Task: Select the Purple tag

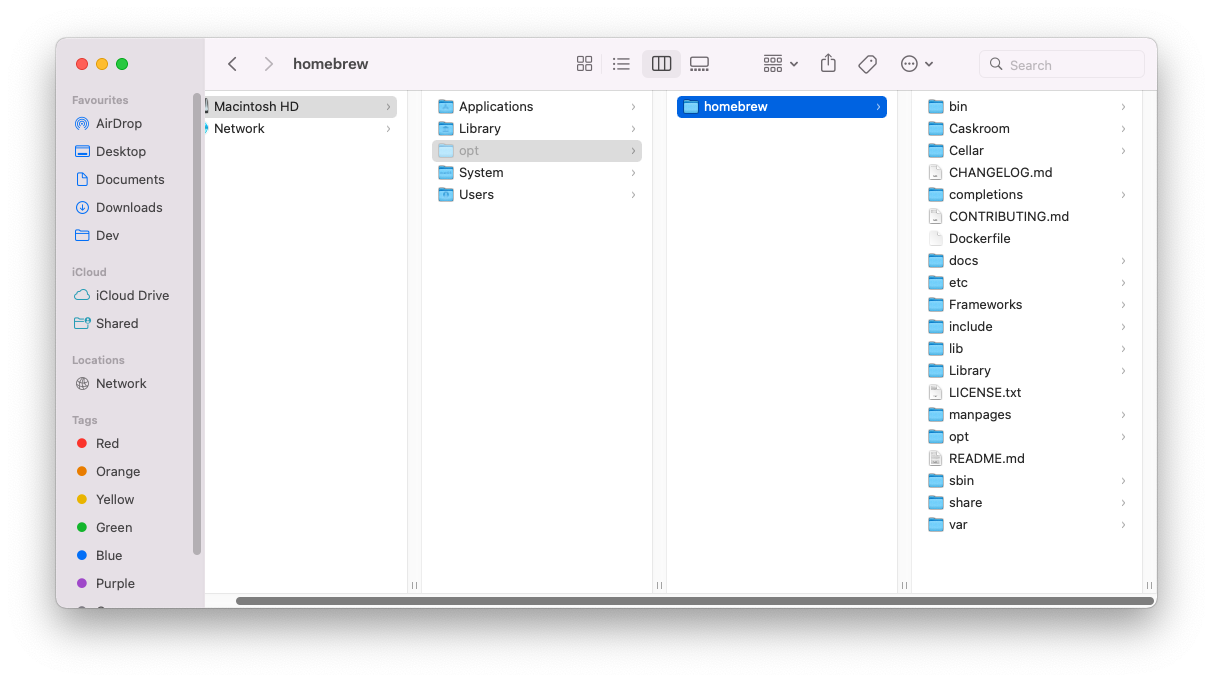Action: click(x=117, y=583)
